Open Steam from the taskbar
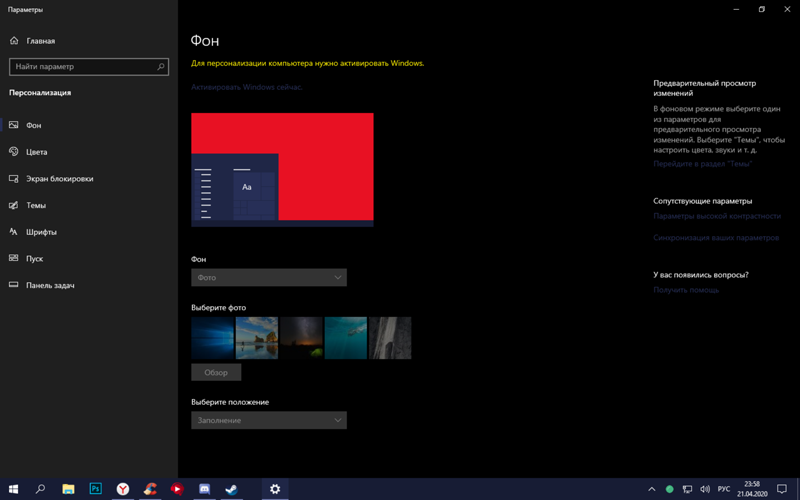The height and width of the screenshot is (500, 800). click(231, 489)
